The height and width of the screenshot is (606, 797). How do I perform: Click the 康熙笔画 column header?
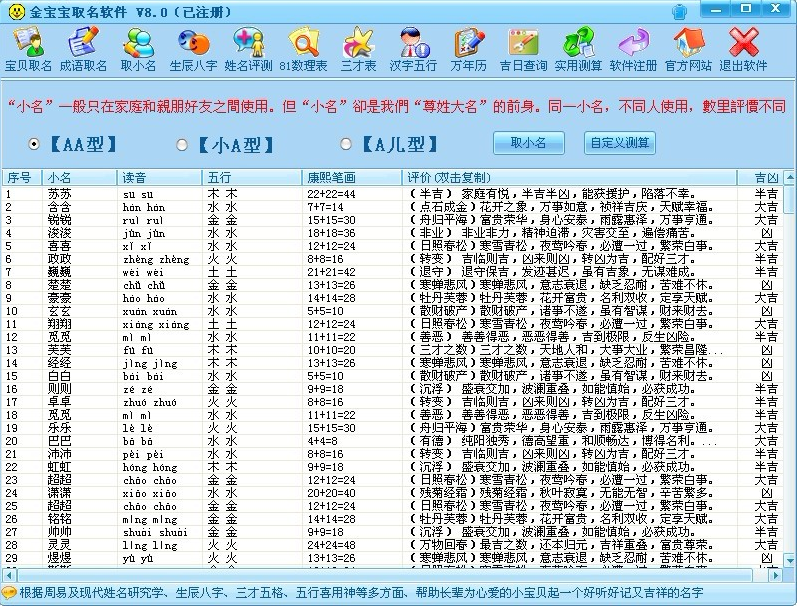pyautogui.click(x=352, y=177)
